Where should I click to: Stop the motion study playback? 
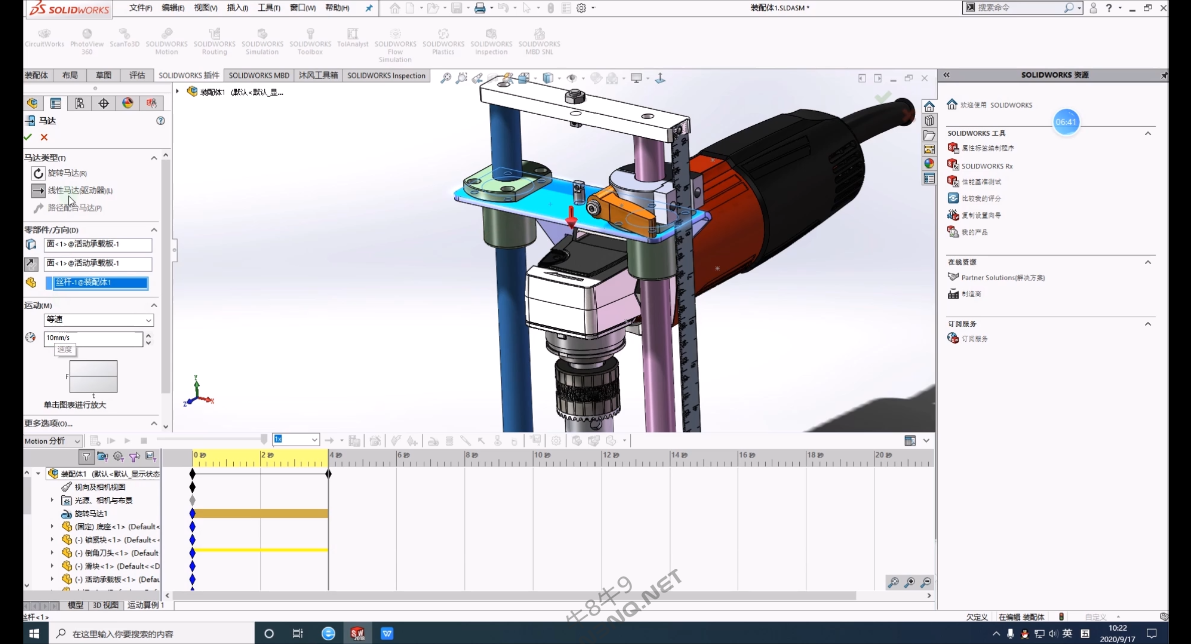tap(144, 440)
